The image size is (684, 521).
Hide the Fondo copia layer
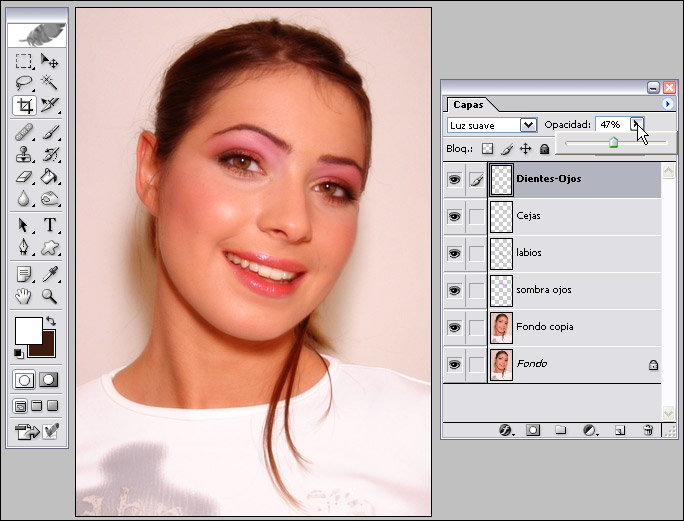(455, 327)
